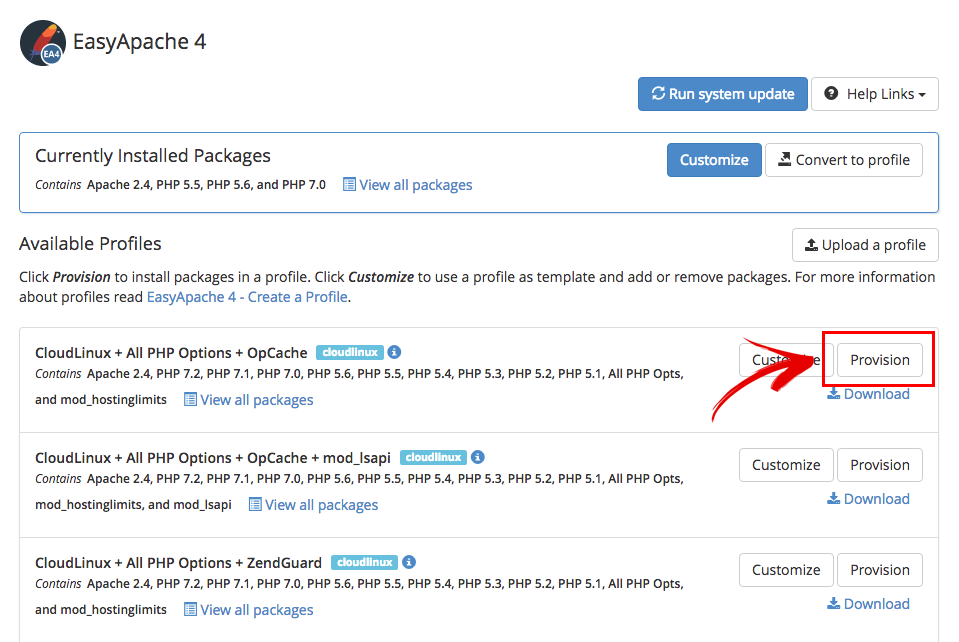Convert installed packages to profile

click(x=843, y=160)
